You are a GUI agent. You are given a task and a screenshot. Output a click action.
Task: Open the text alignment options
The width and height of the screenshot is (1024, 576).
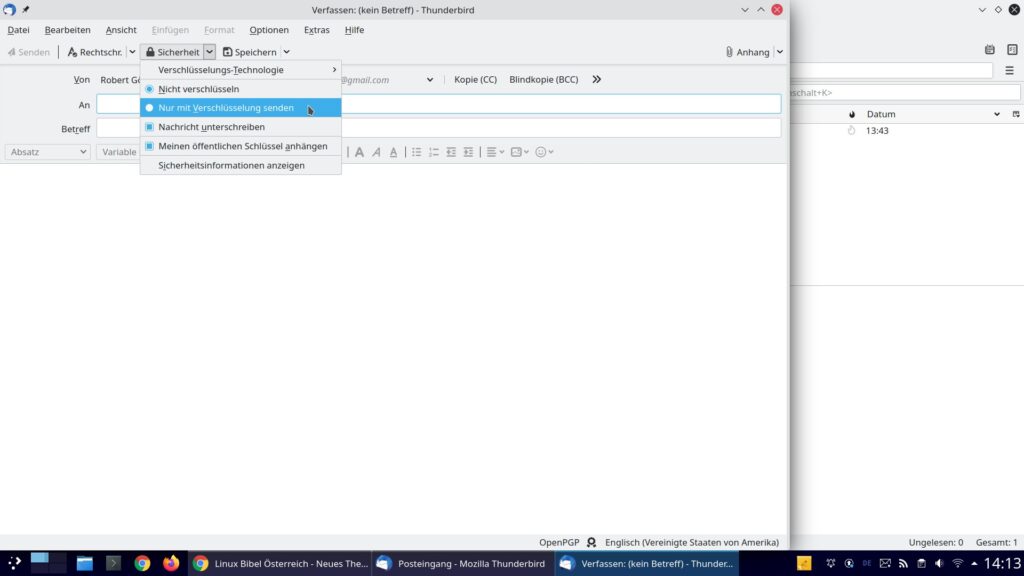pyautogui.click(x=495, y=152)
